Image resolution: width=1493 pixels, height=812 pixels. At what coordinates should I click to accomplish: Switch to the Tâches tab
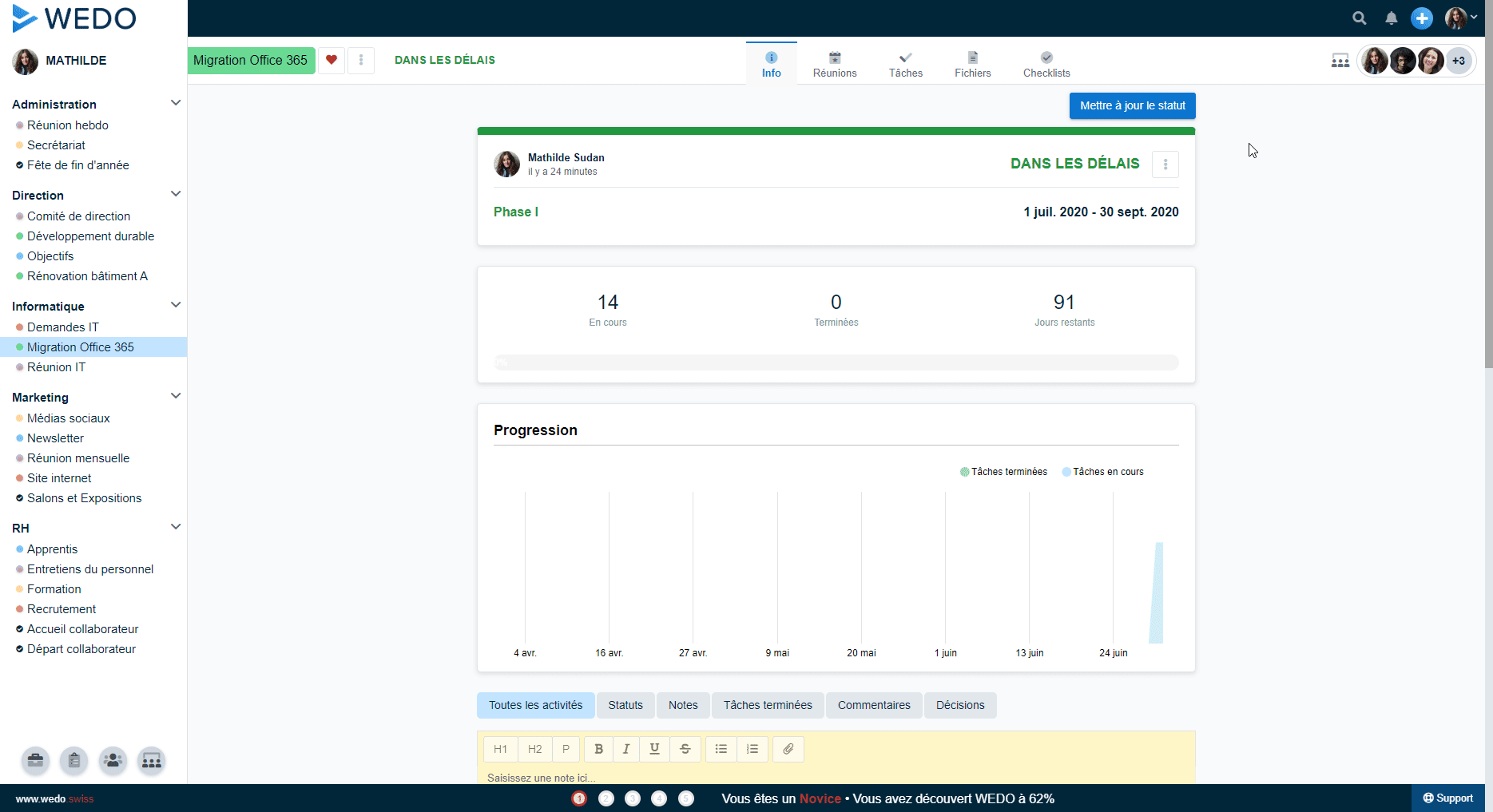(x=905, y=64)
